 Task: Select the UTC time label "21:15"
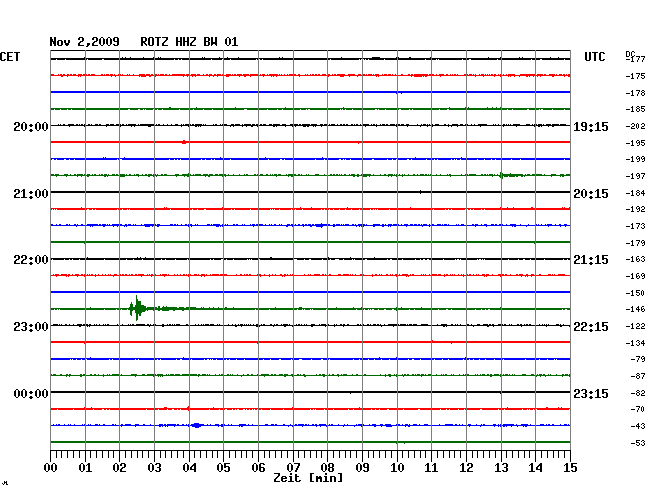[x=591, y=260]
